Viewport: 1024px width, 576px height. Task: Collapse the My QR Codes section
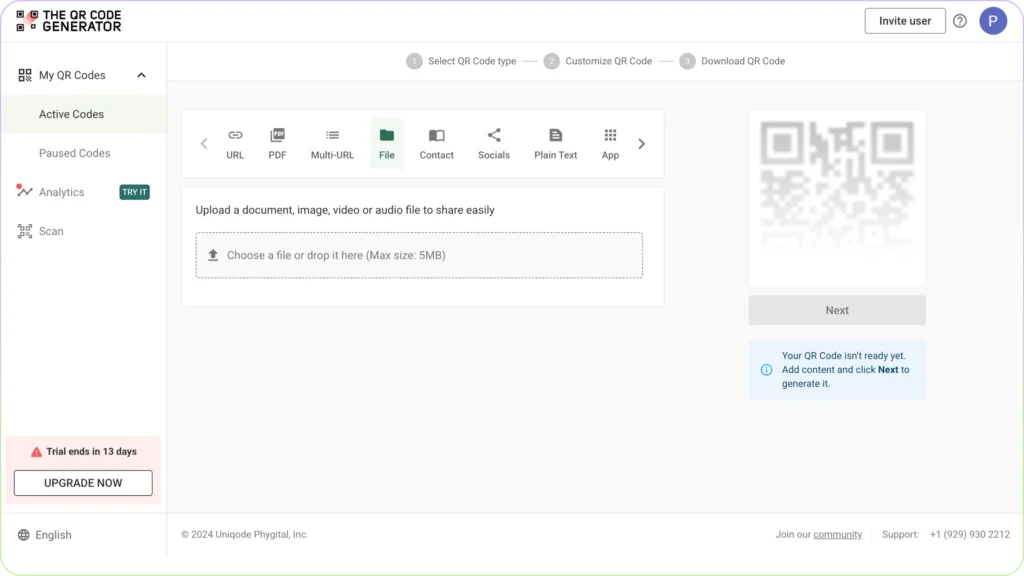point(141,75)
